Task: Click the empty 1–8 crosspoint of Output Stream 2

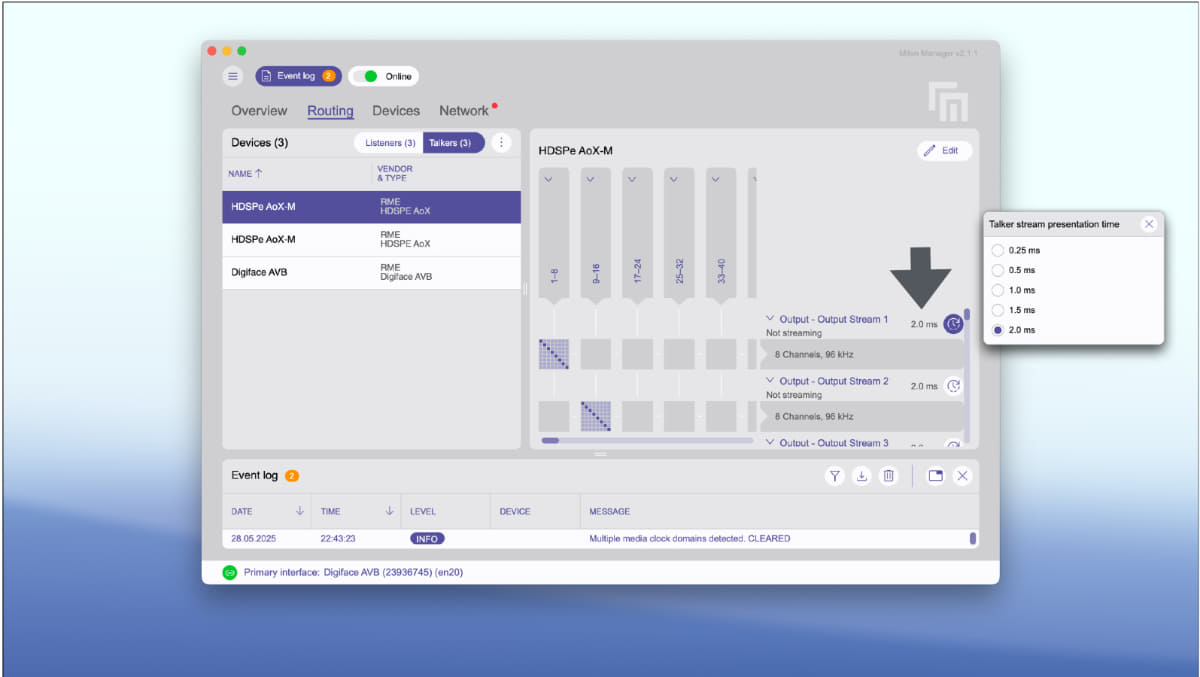Action: tap(554, 416)
